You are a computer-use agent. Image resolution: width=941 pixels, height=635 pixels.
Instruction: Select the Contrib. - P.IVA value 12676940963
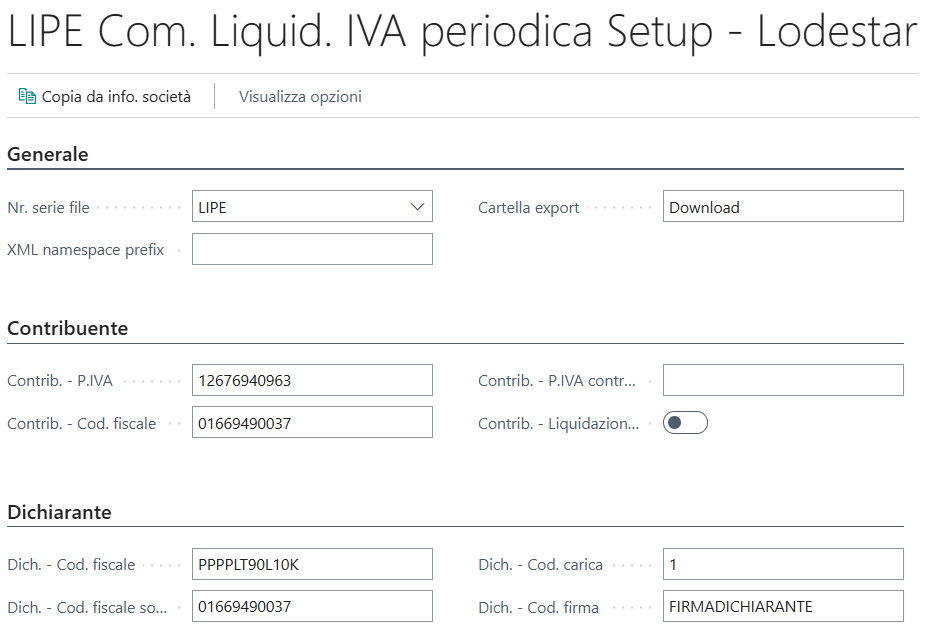[x=311, y=380]
